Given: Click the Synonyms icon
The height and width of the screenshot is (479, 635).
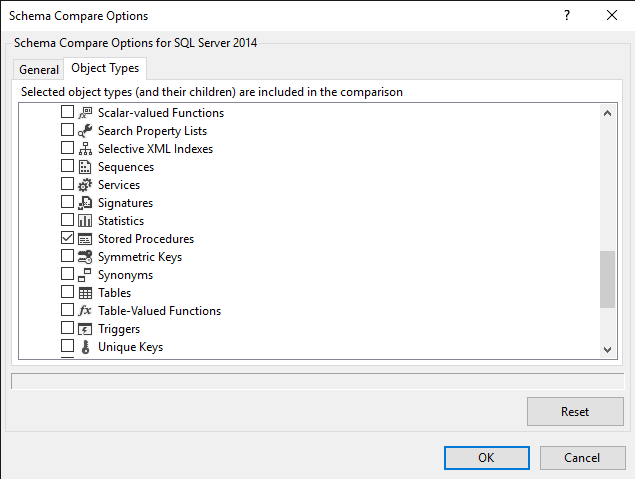Looking at the screenshot, I should pos(85,275).
